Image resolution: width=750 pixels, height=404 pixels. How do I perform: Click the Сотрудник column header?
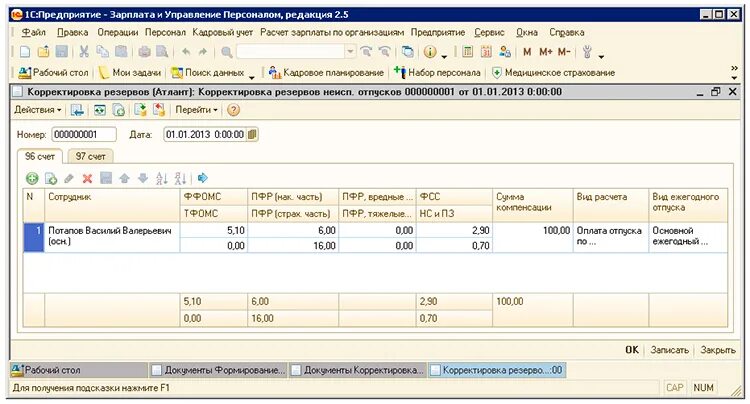[x=112, y=205]
